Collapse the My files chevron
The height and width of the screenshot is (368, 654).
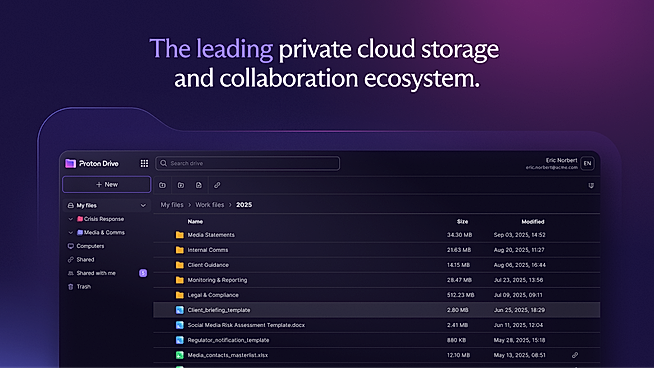pyautogui.click(x=143, y=206)
